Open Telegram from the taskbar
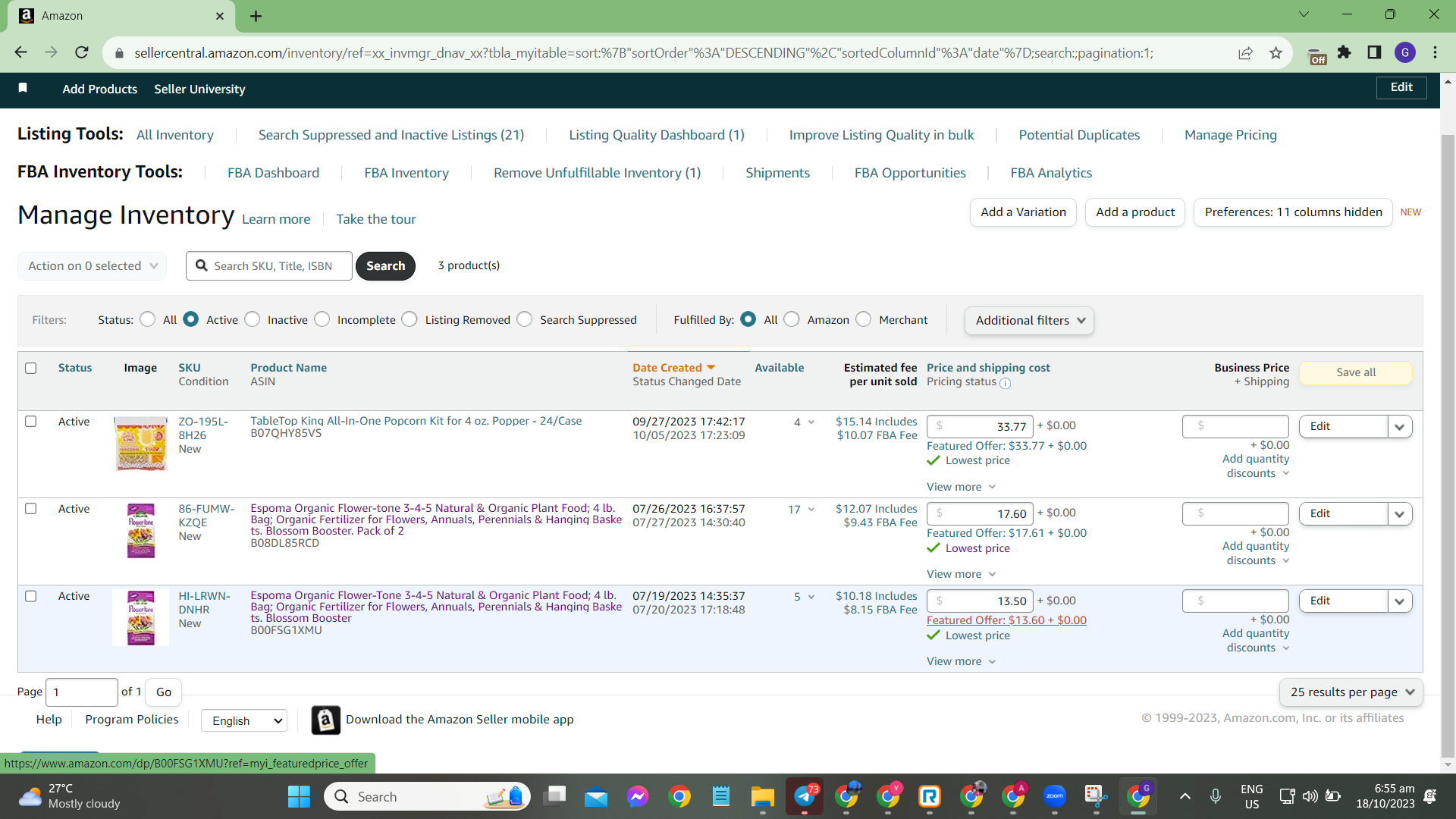 (804, 796)
